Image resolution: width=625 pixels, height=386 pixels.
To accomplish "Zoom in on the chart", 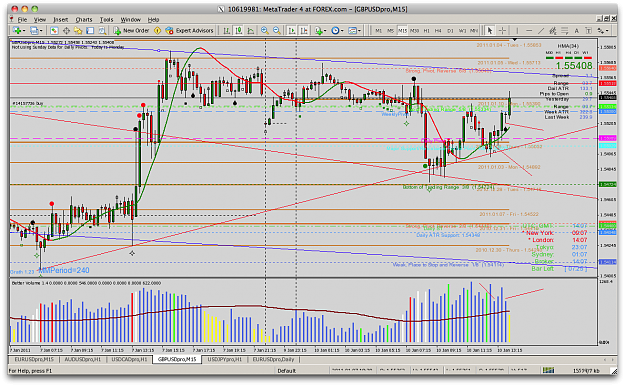I will tap(265, 30).
